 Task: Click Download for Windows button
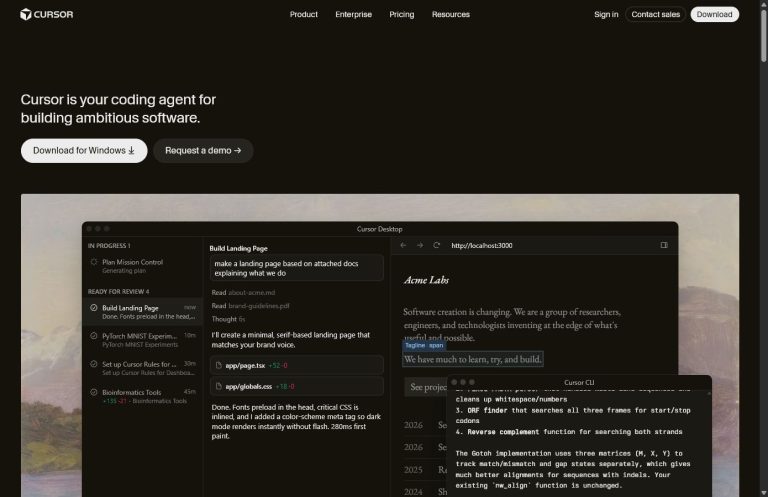(84, 150)
